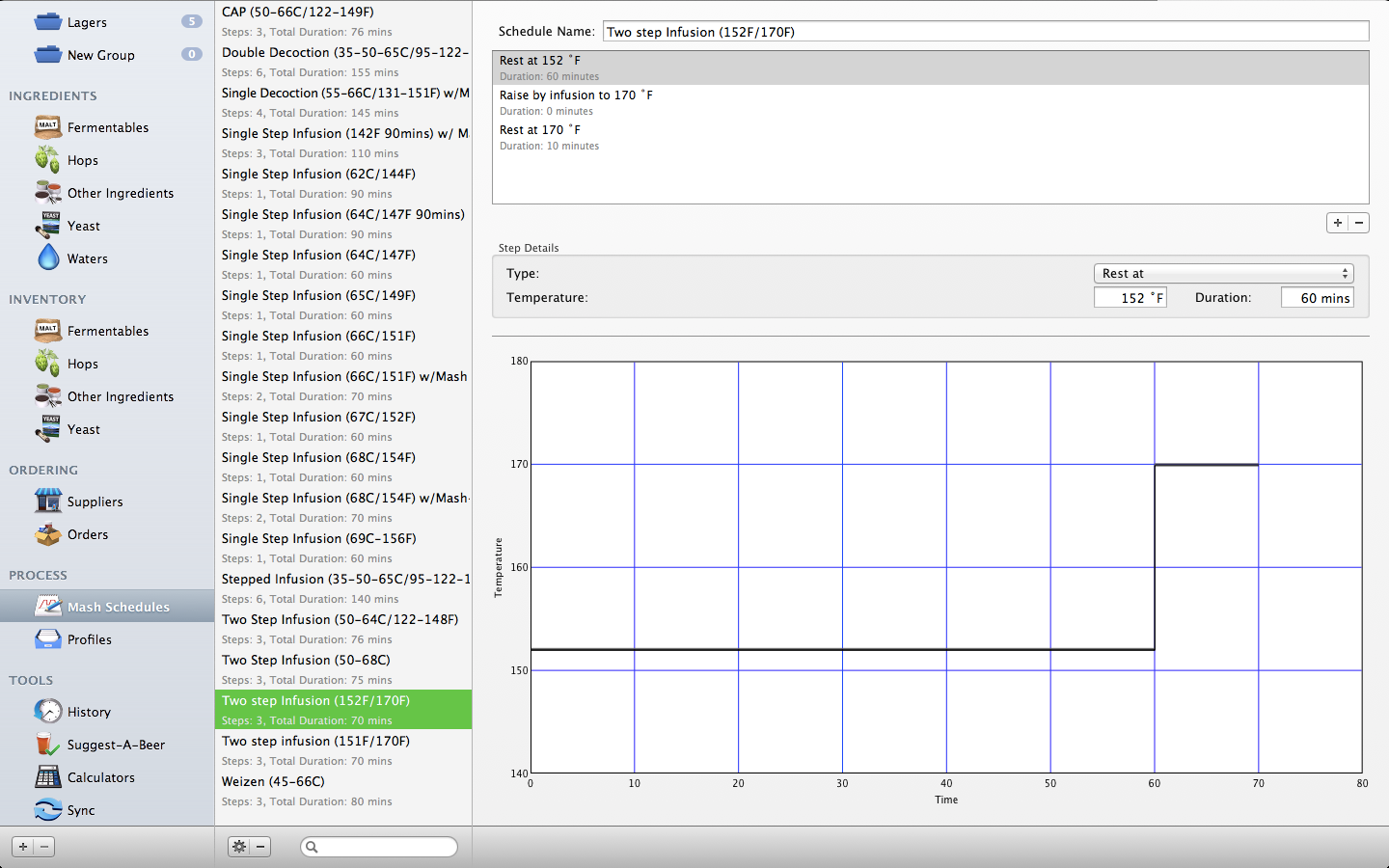Open the Sync icon
The image size is (1389, 868).
pos(48,809)
